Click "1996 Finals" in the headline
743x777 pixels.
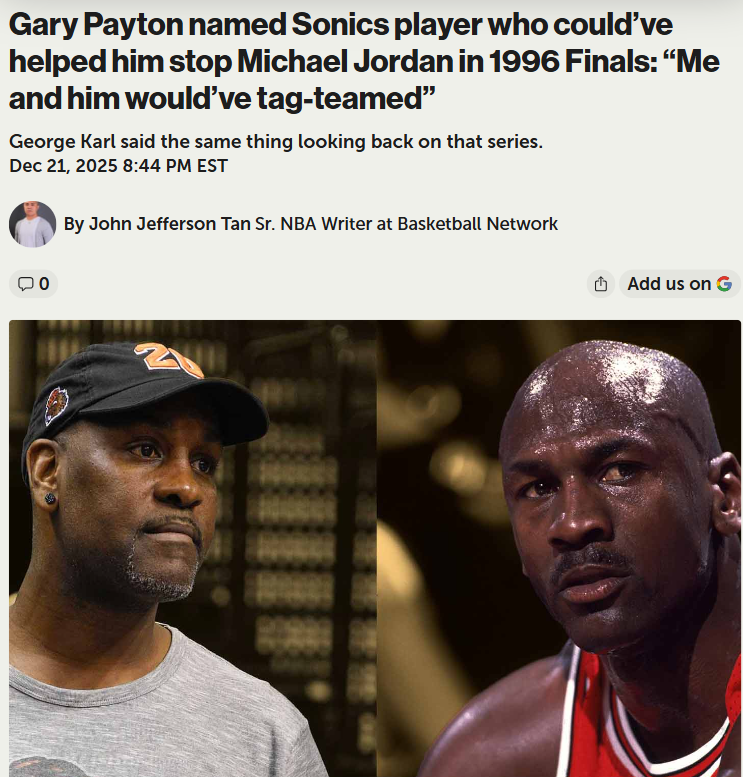pos(573,61)
